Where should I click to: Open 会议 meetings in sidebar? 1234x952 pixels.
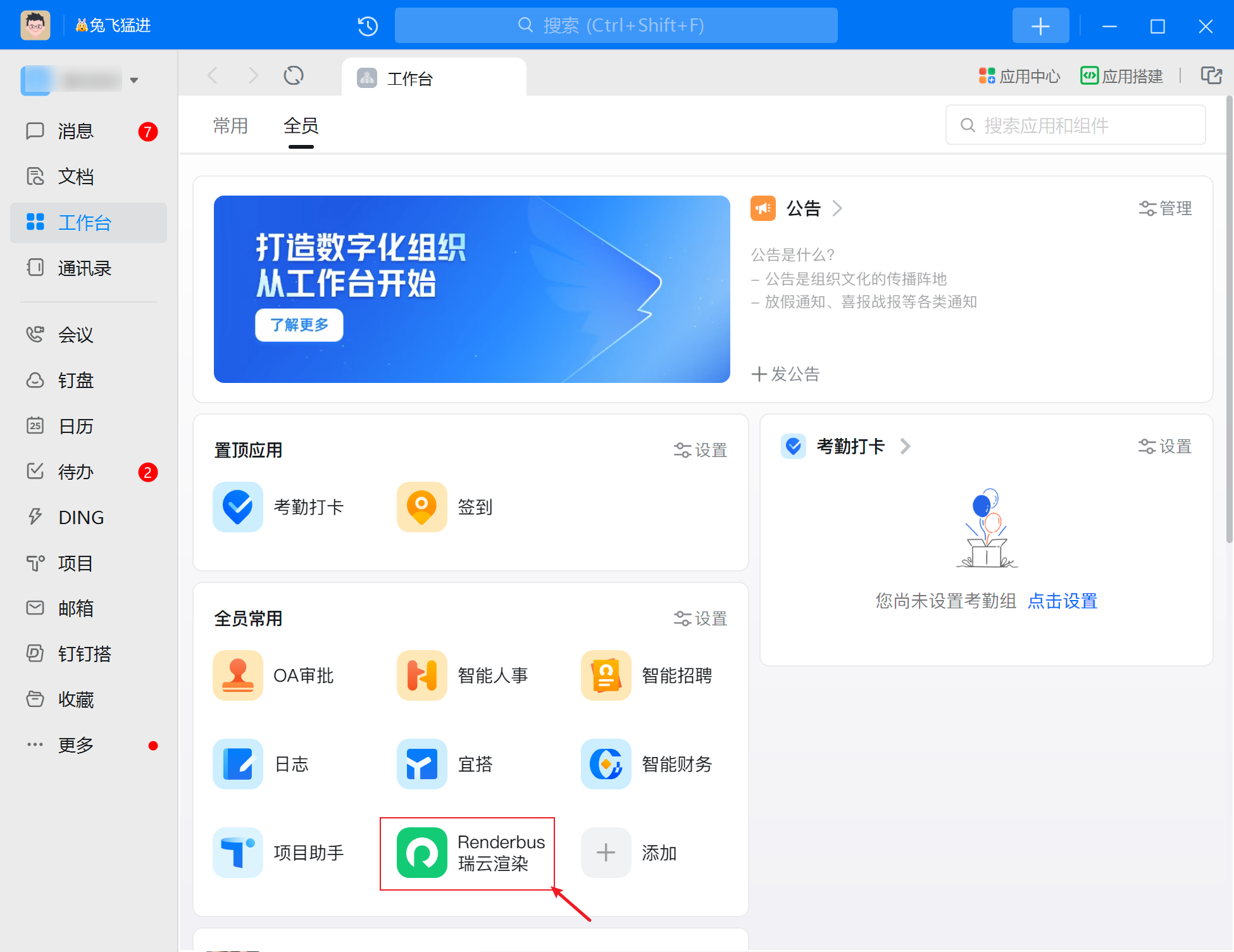pyautogui.click(x=89, y=334)
